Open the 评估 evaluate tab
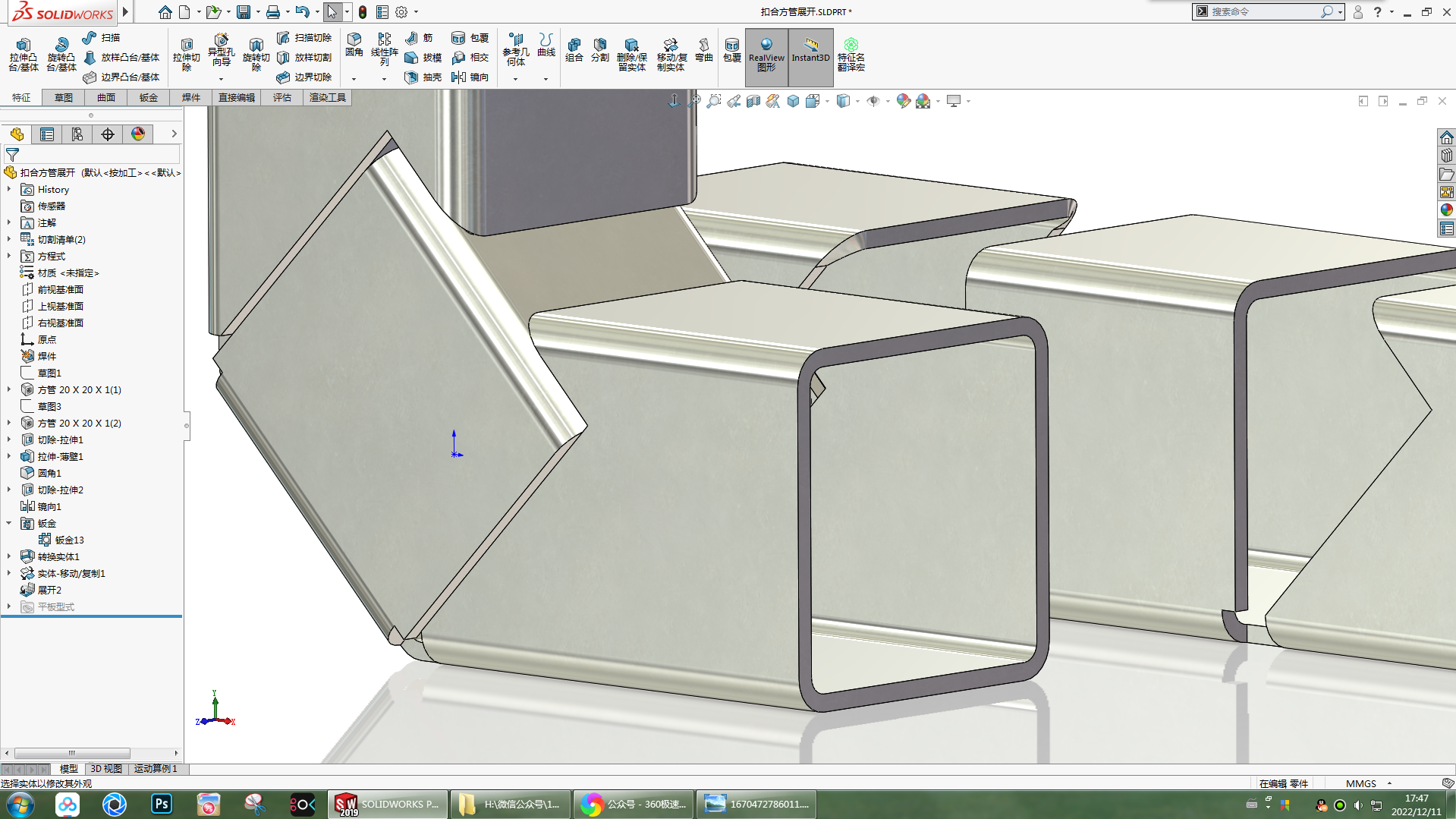 click(x=282, y=97)
